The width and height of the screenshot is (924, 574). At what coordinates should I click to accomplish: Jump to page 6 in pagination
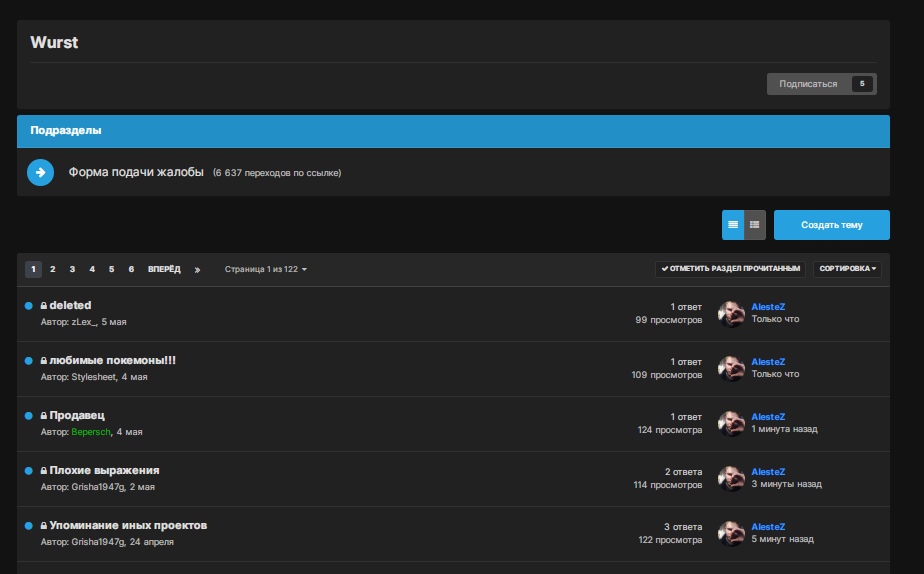(x=131, y=270)
